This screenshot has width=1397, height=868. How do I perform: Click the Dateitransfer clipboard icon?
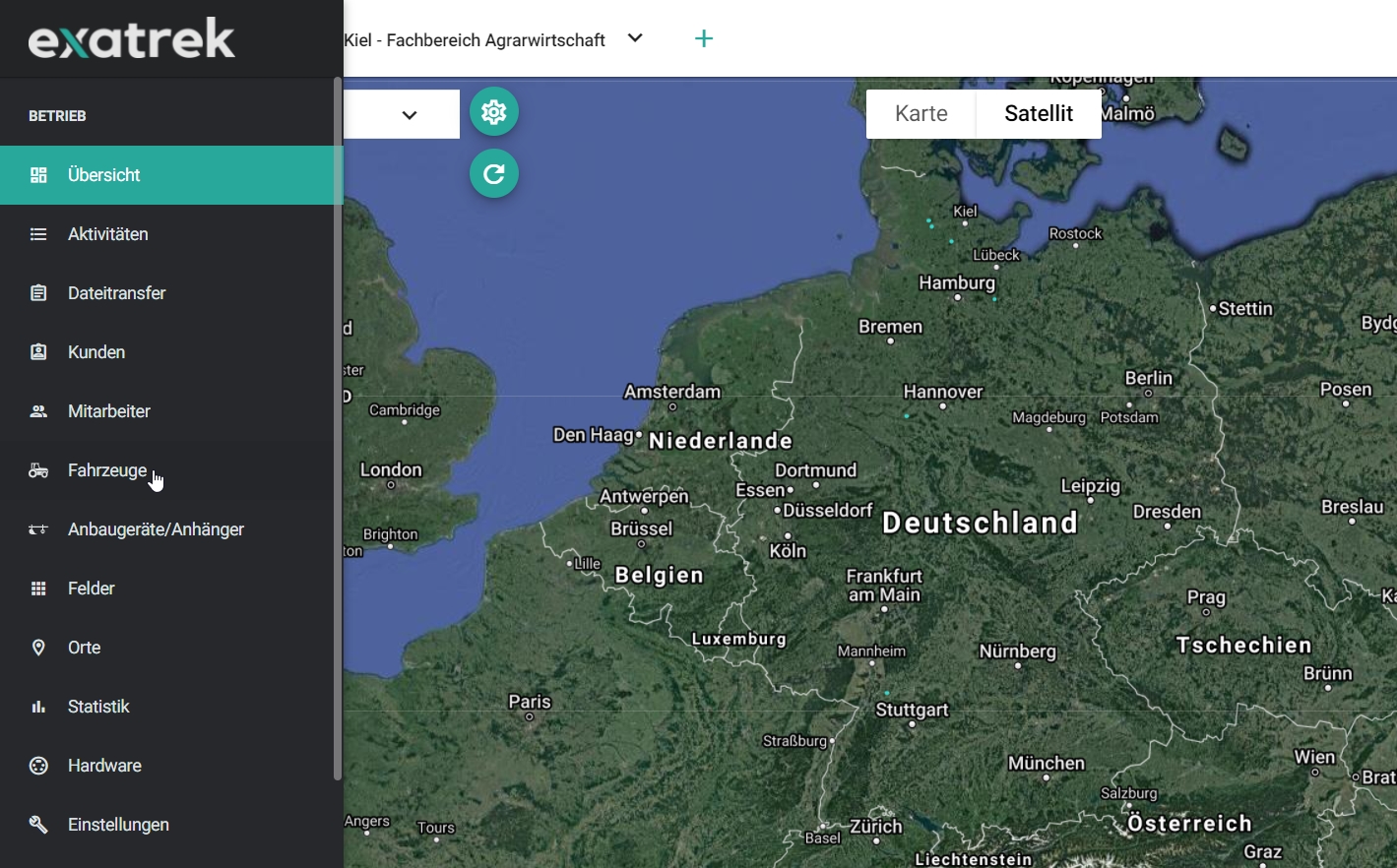click(x=38, y=293)
